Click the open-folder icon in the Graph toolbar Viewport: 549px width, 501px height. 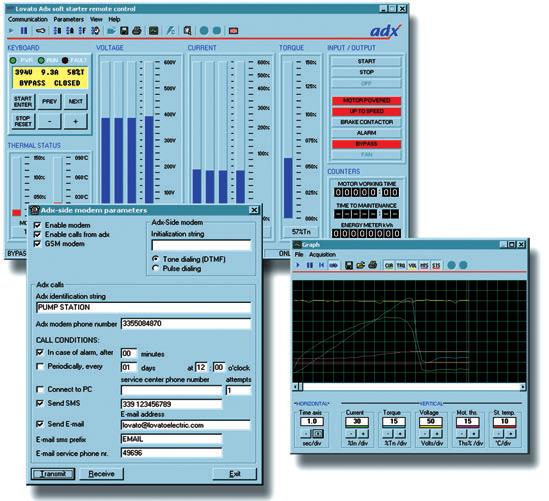360,265
